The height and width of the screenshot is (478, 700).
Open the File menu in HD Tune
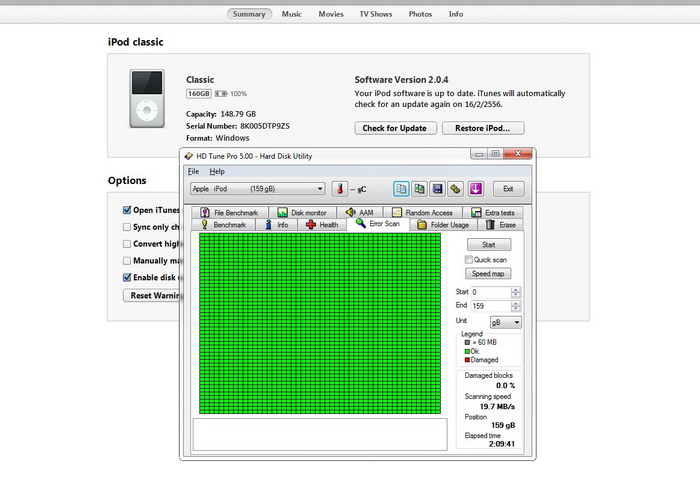[x=194, y=172]
